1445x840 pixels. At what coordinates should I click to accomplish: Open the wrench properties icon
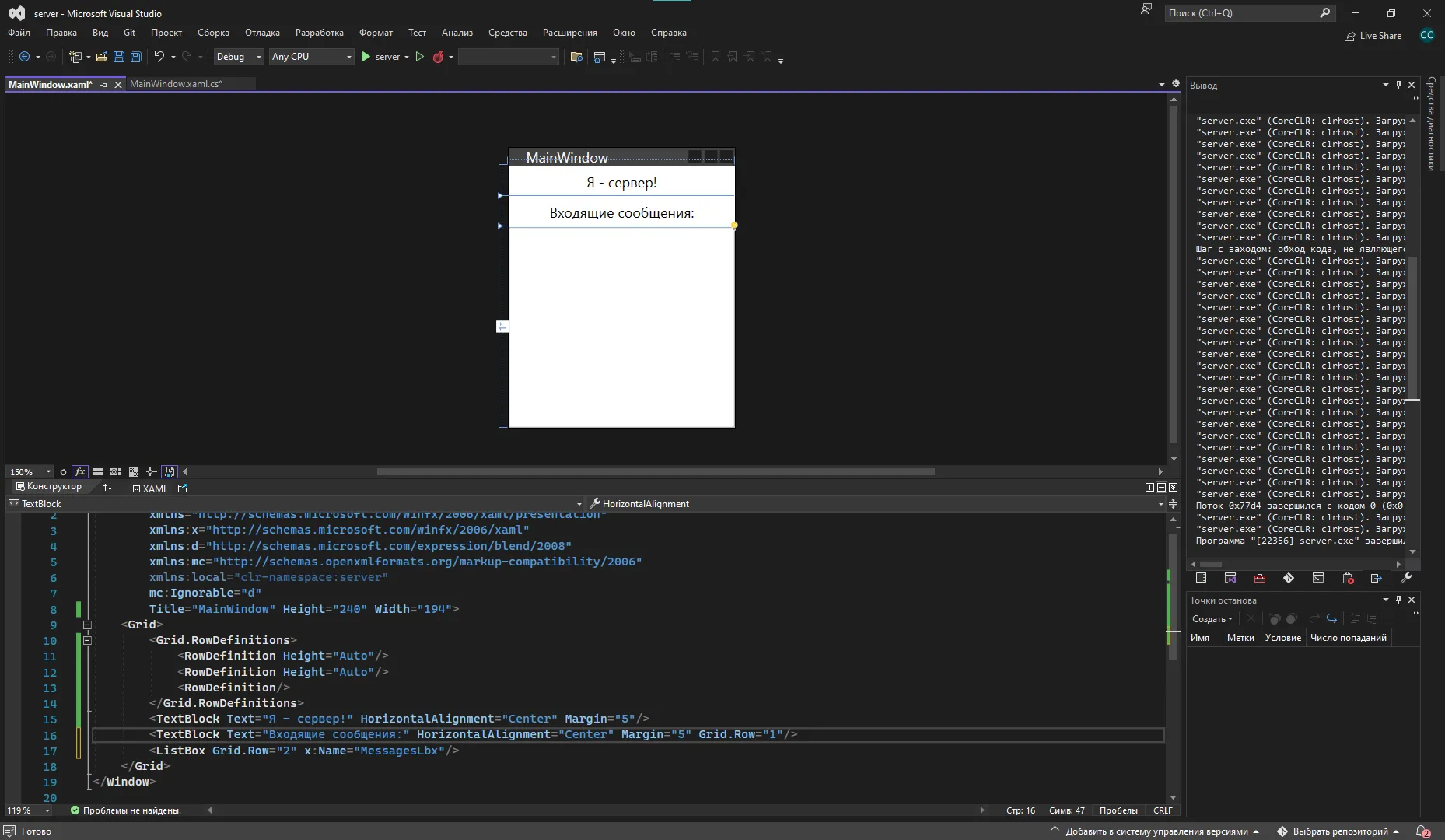click(1406, 578)
